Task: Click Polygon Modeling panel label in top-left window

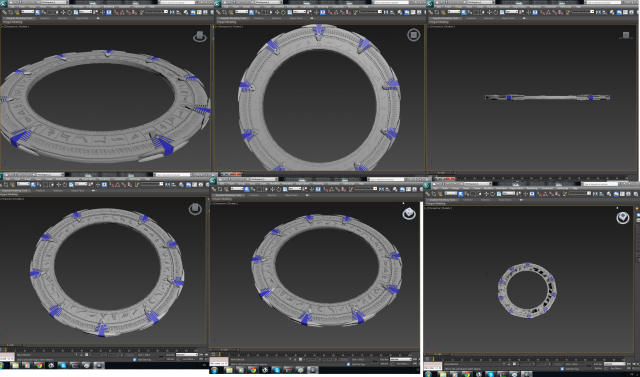Action: coord(12,22)
